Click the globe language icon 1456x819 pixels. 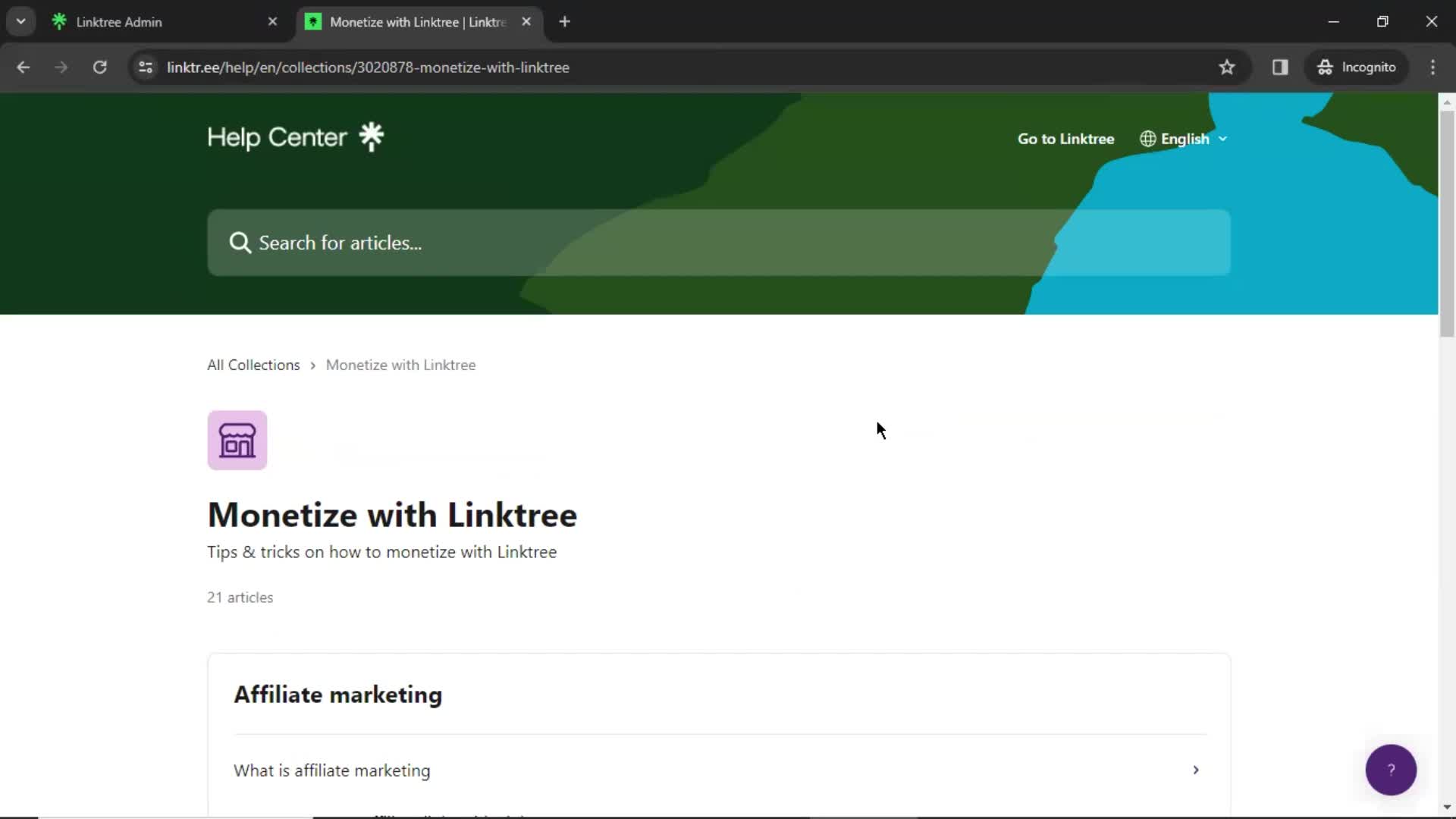[x=1147, y=139]
